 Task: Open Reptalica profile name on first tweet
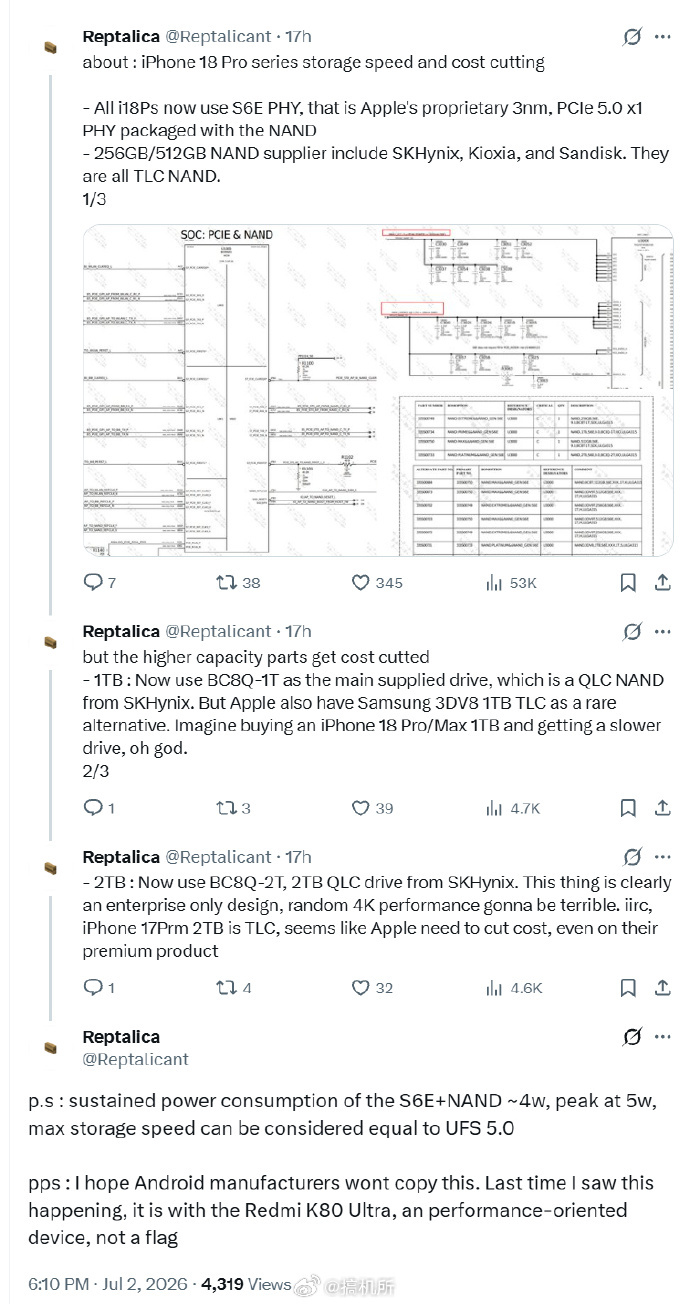click(x=121, y=36)
